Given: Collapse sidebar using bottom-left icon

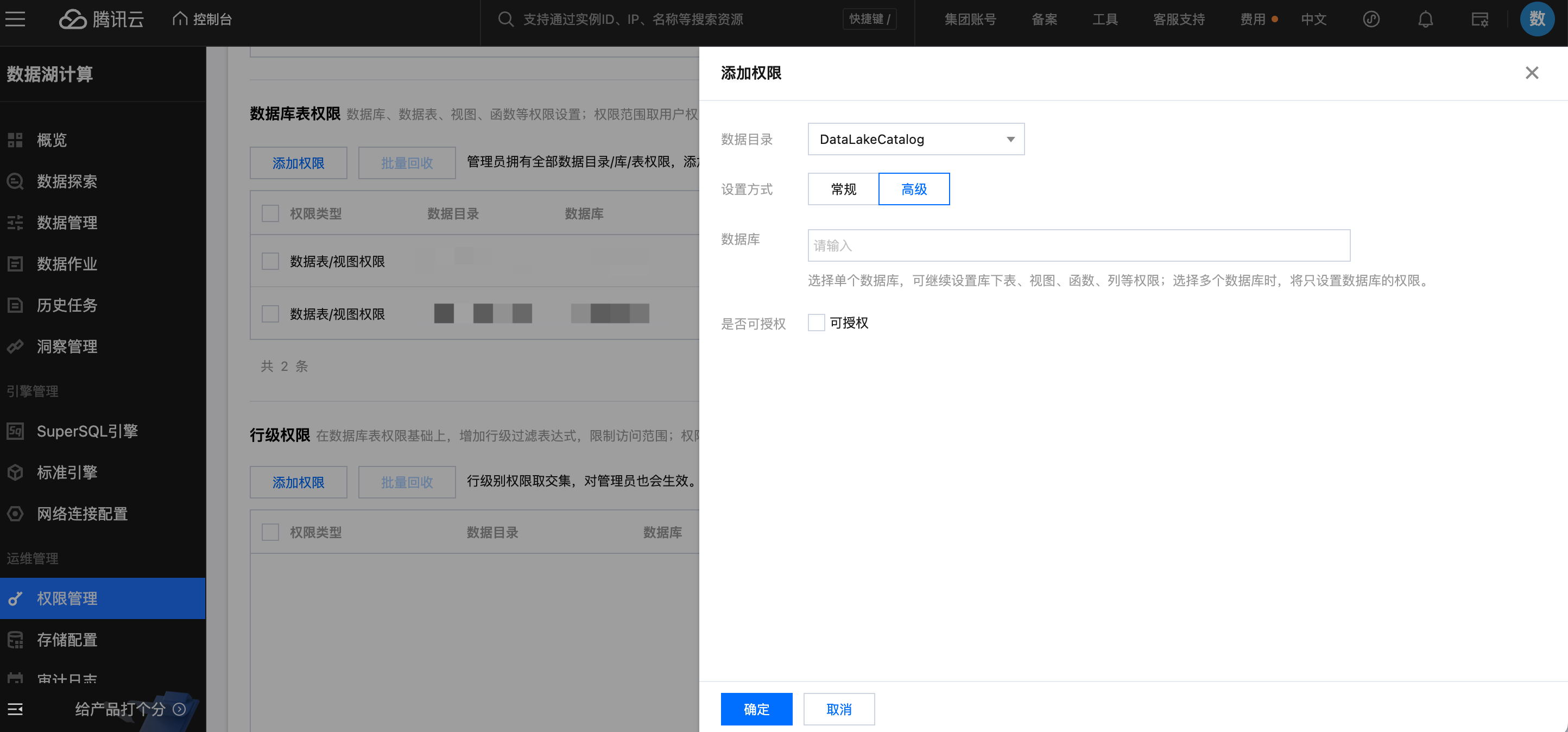Looking at the screenshot, I should (15, 709).
